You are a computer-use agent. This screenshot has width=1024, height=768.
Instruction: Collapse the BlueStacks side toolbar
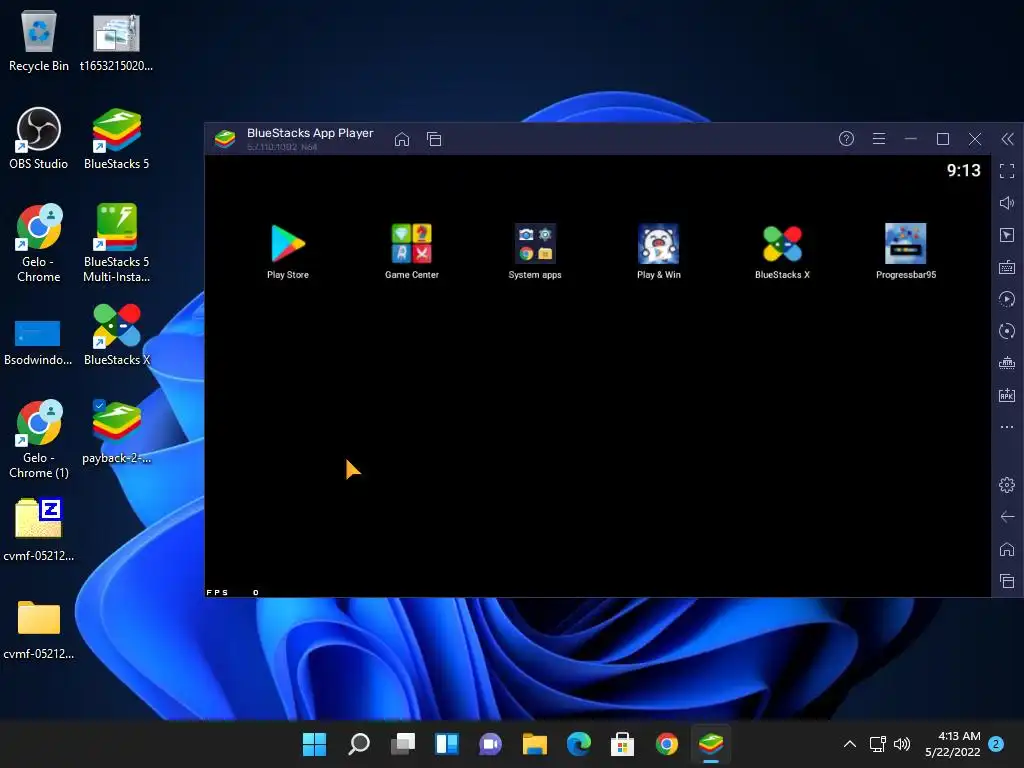click(1008, 138)
